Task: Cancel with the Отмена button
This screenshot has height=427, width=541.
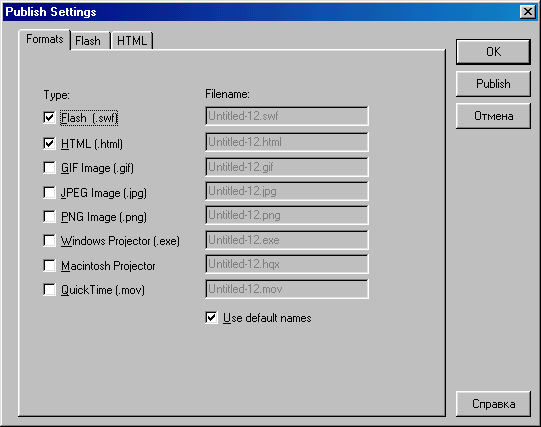Action: tap(493, 116)
